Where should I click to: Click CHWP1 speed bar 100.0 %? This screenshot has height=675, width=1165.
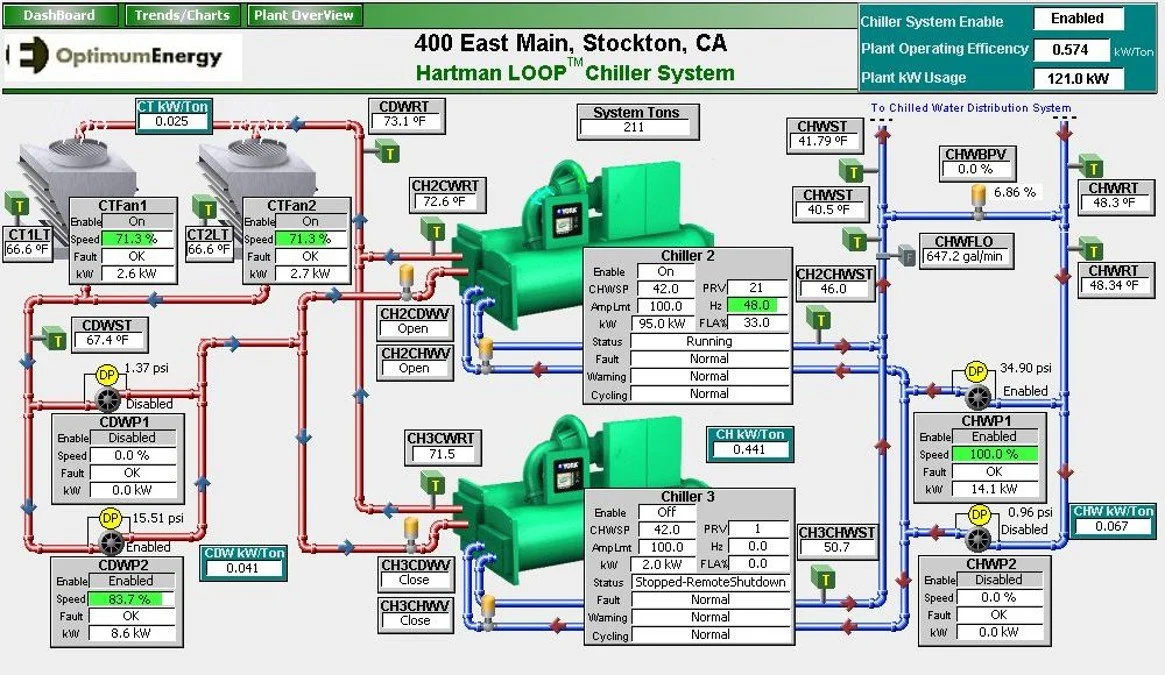click(994, 453)
